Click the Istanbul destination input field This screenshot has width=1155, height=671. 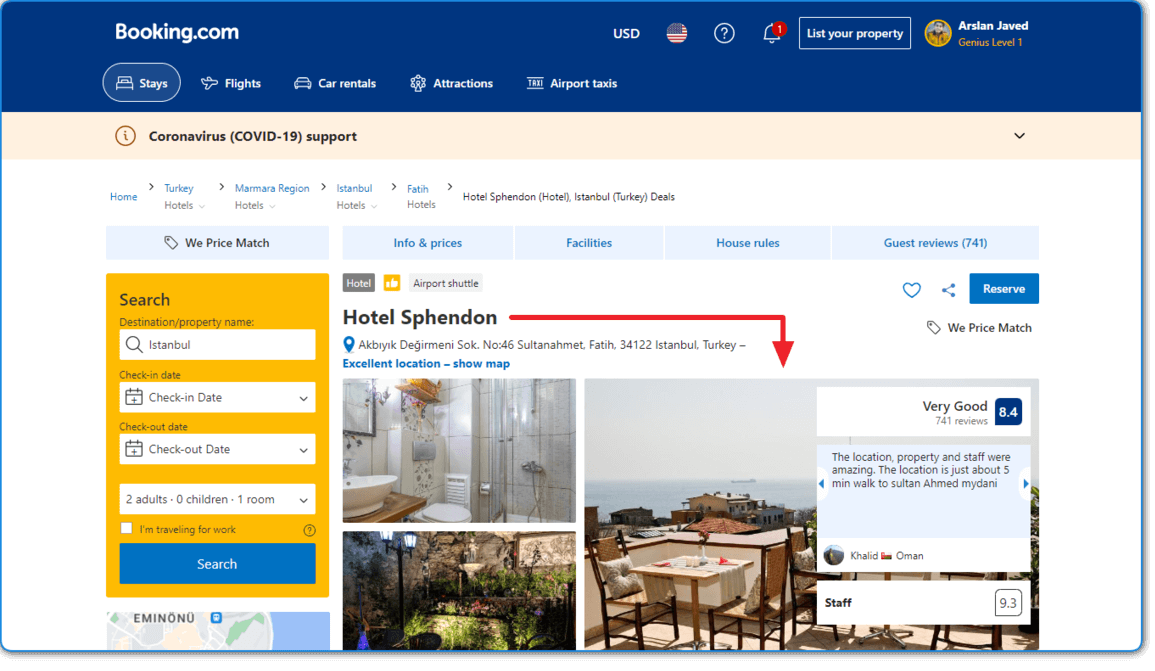click(217, 345)
